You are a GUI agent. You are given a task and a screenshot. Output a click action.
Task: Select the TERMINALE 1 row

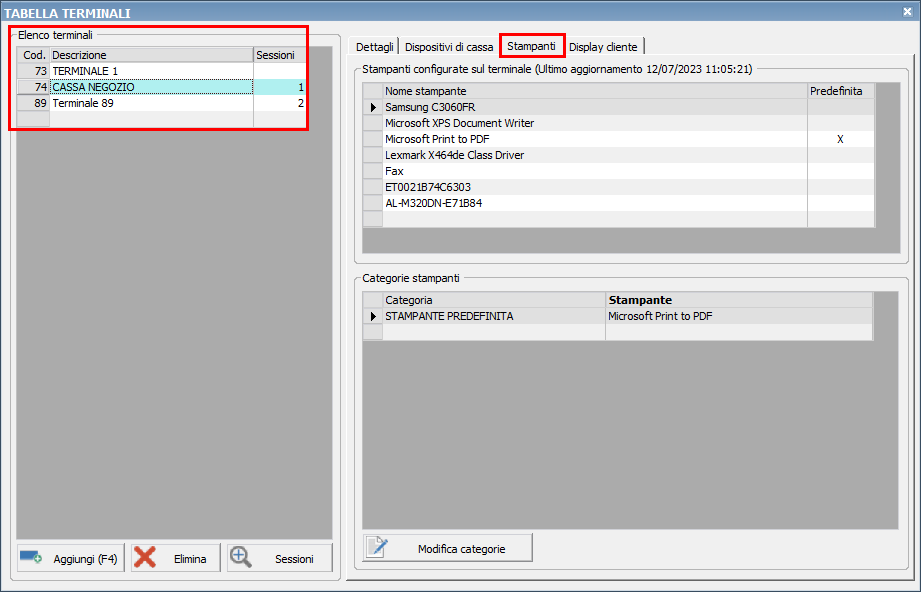(x=162, y=71)
